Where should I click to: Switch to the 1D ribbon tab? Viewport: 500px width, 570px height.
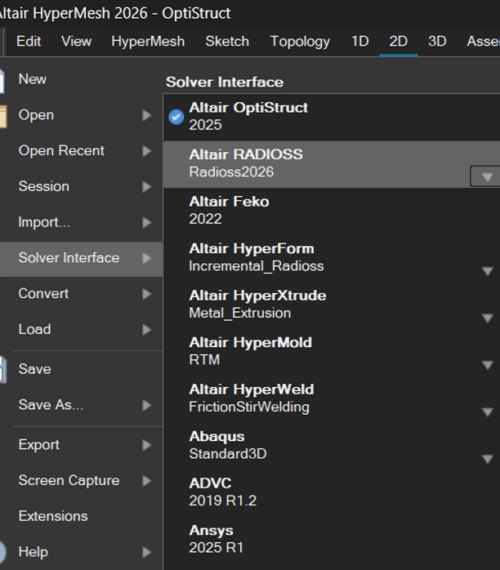pos(360,41)
